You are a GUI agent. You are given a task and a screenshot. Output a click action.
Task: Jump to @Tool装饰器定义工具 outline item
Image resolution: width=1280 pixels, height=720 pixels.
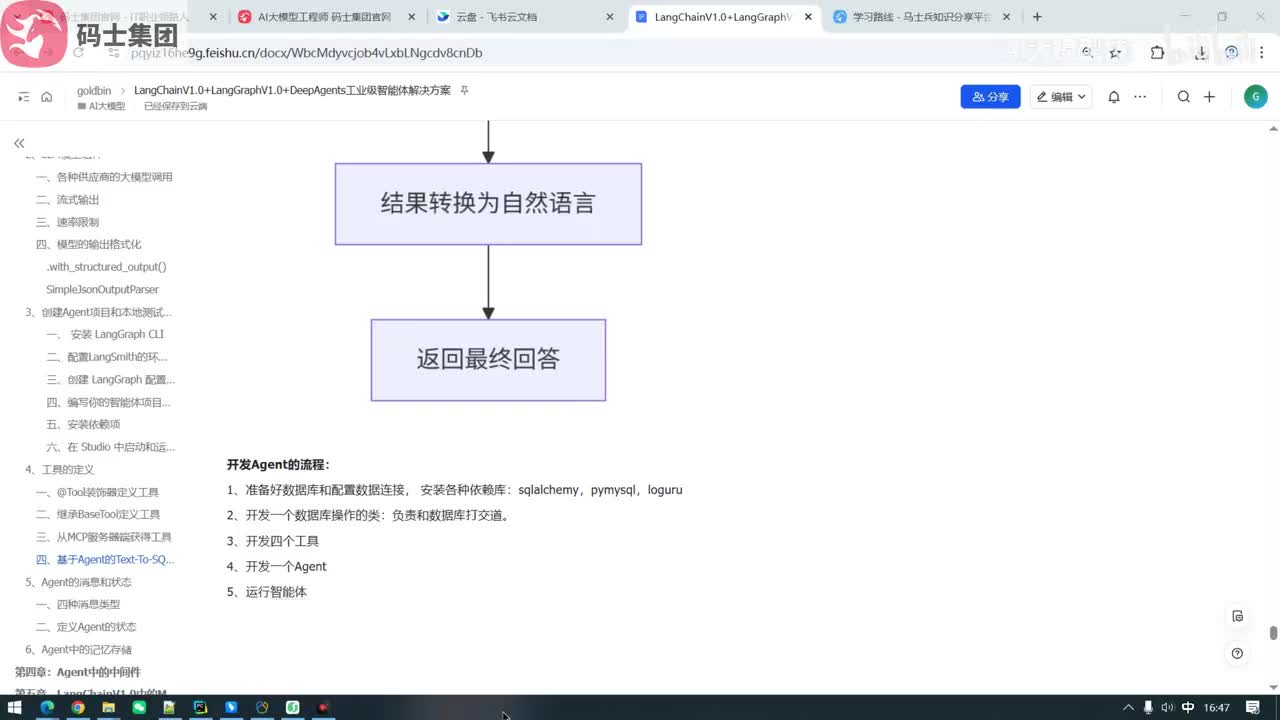tap(97, 492)
